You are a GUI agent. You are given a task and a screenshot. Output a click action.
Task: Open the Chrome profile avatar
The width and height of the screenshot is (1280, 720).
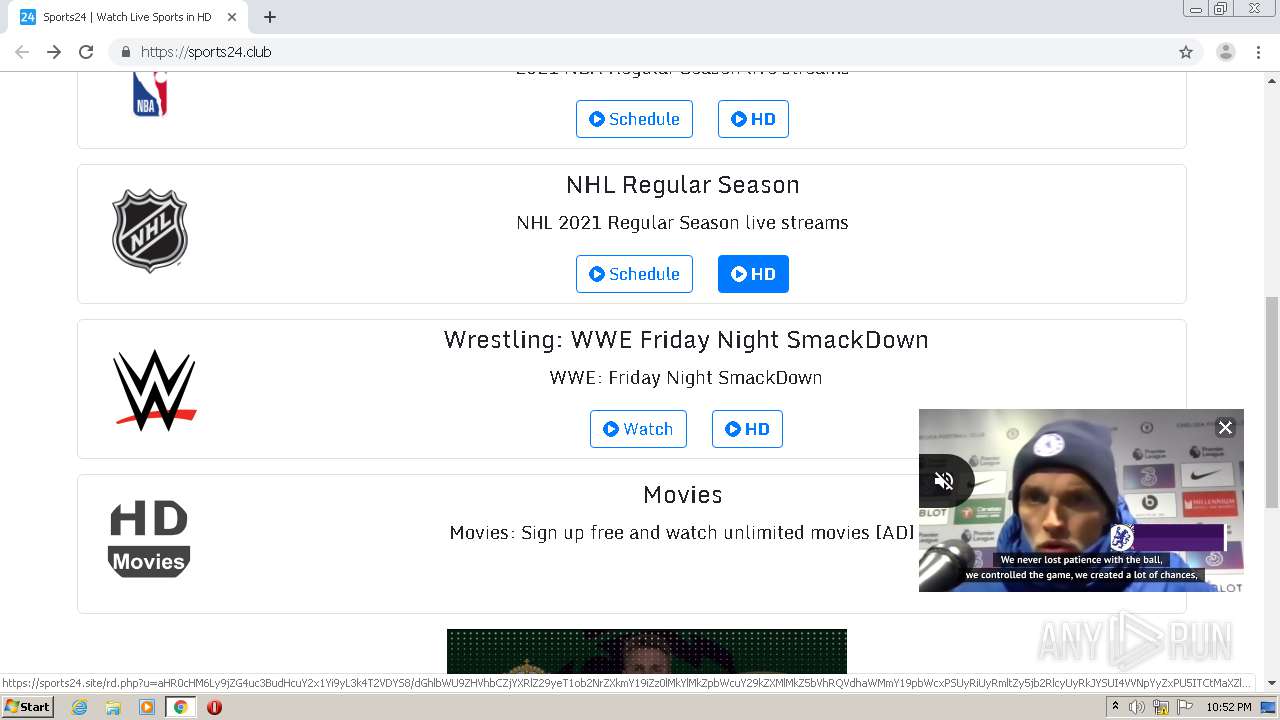(1226, 52)
